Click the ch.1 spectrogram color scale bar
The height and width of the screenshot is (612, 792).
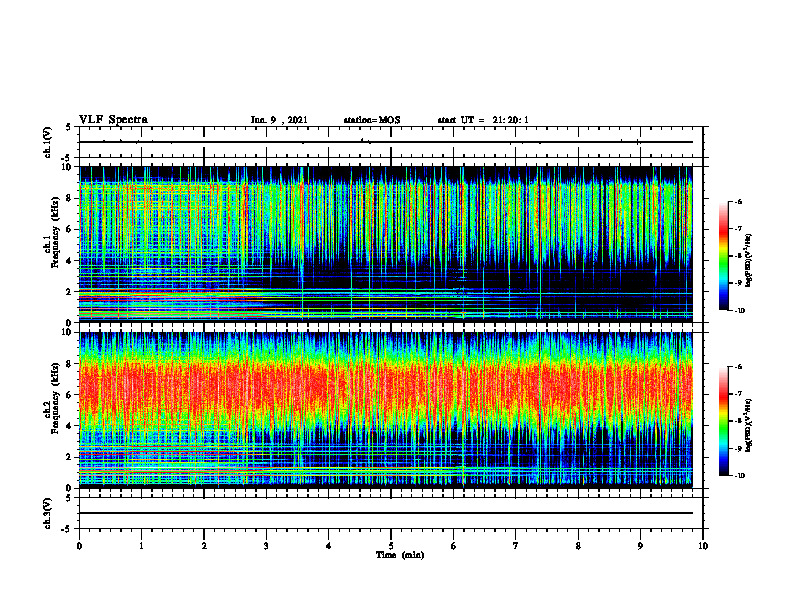click(723, 256)
